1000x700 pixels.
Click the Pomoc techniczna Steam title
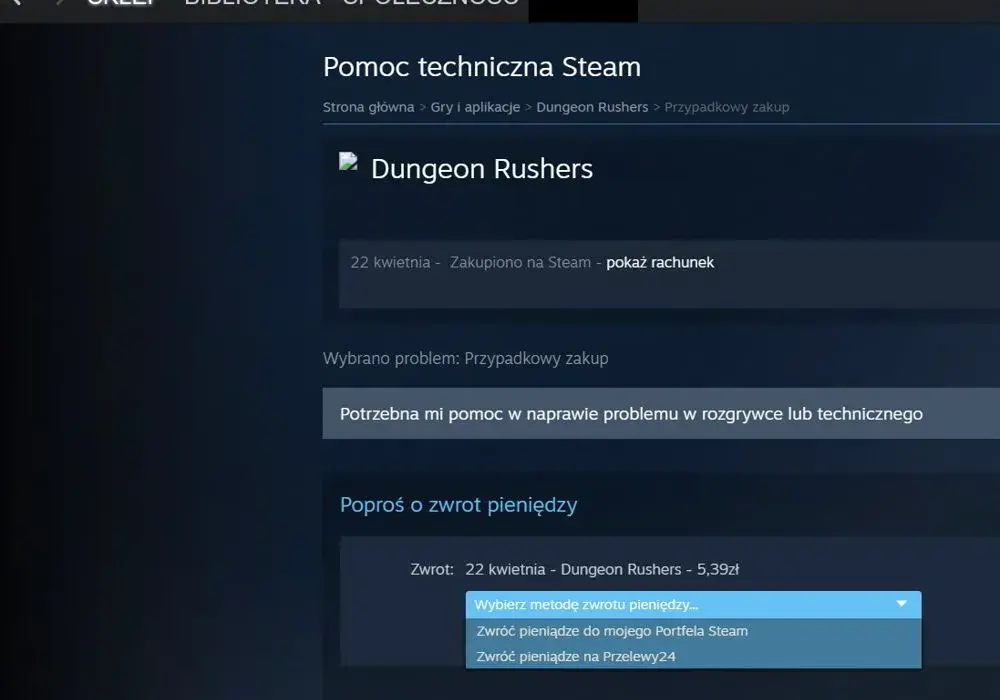(482, 67)
